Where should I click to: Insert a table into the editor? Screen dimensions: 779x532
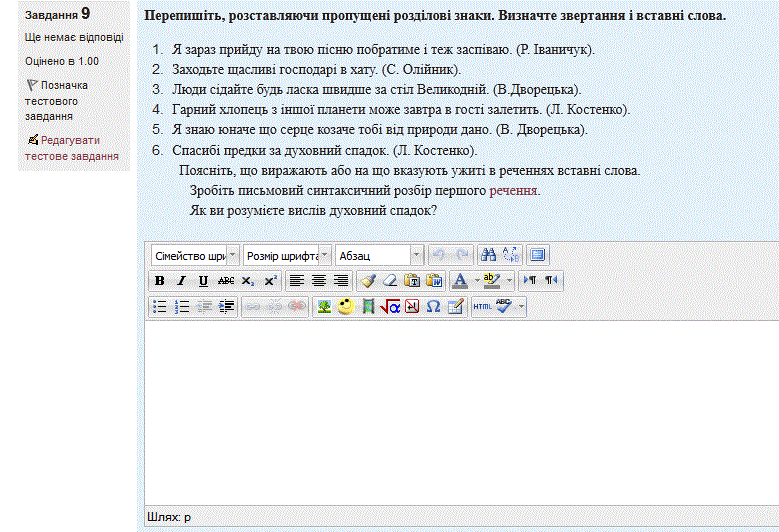pos(456,306)
